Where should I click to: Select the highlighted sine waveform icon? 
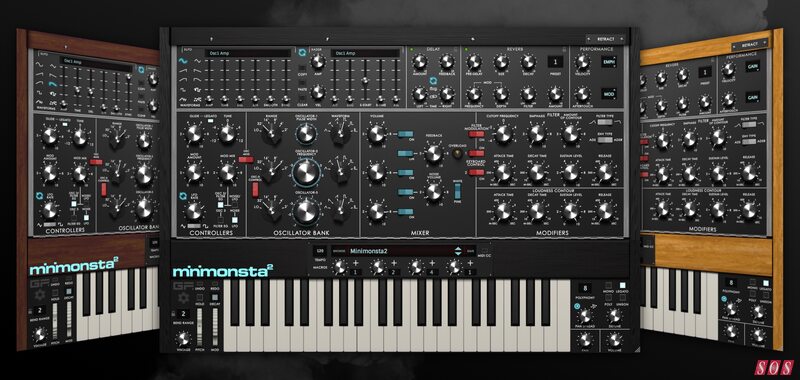point(182,61)
